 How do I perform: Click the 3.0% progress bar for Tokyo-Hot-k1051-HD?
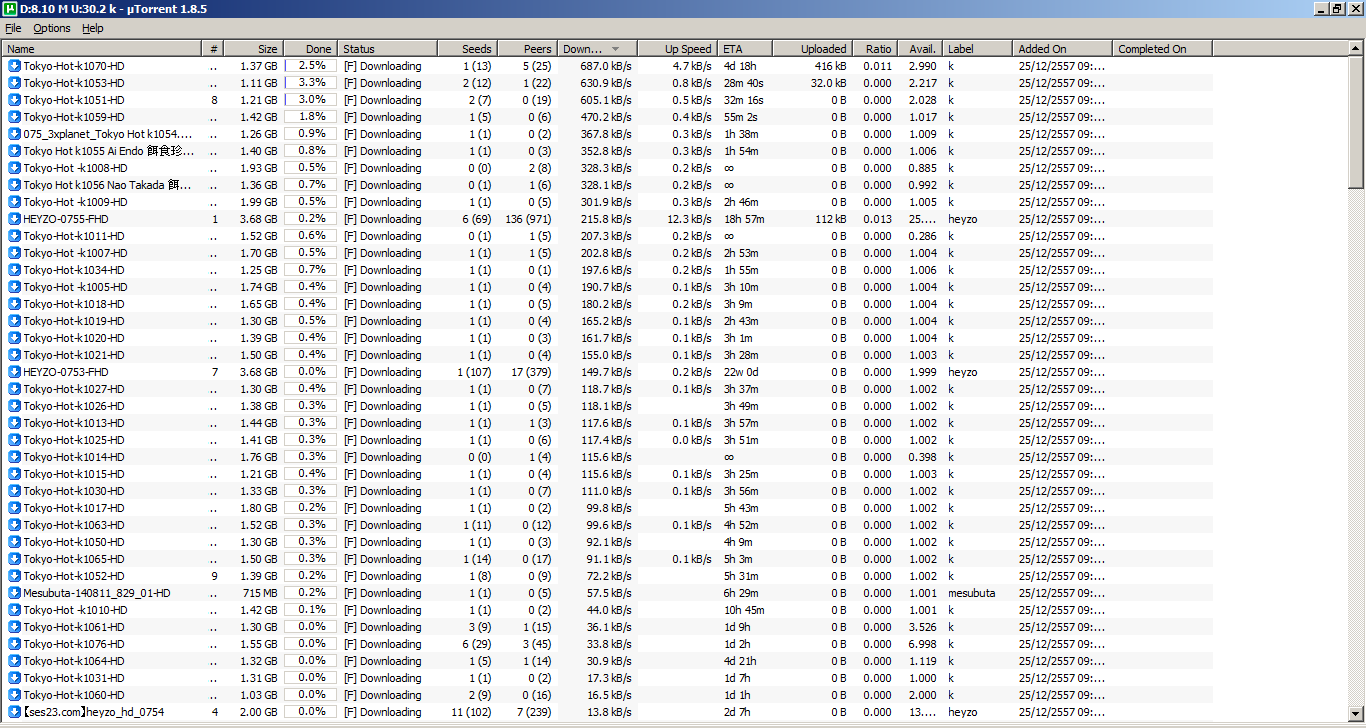pyautogui.click(x=311, y=100)
